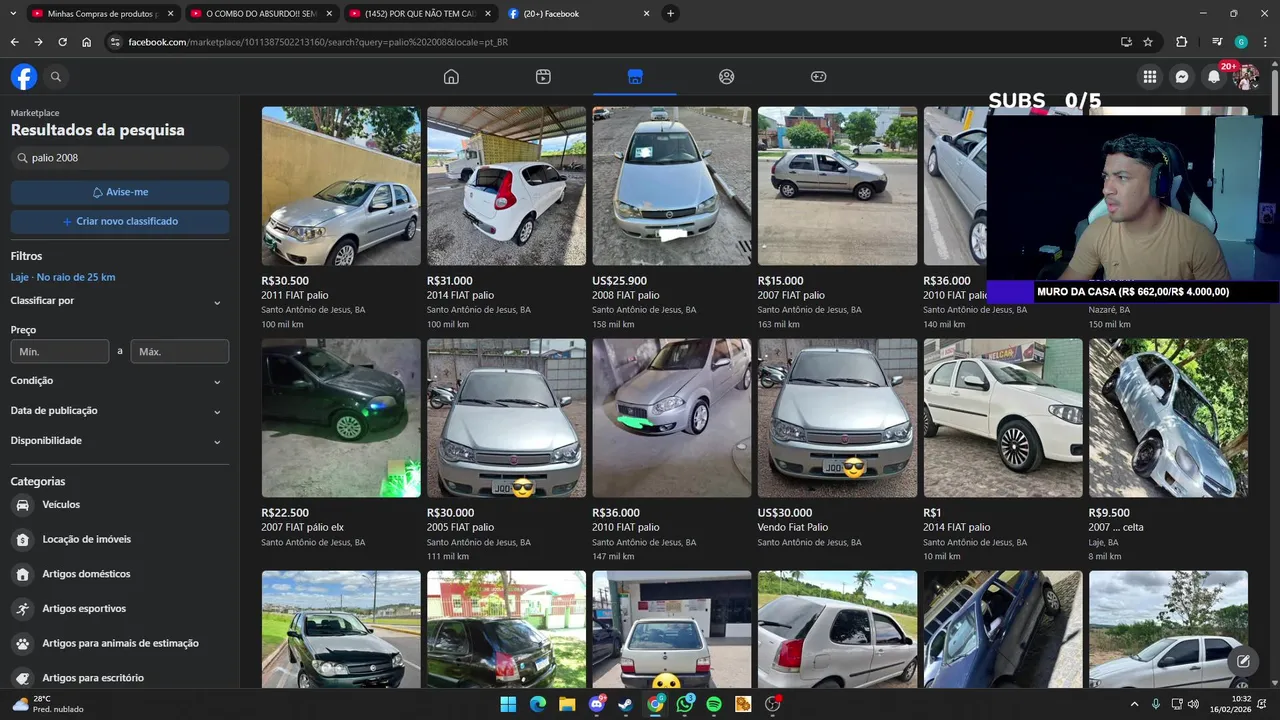The width and height of the screenshot is (1280, 720).
Task: Open Discord from the taskbar
Action: 597,704
